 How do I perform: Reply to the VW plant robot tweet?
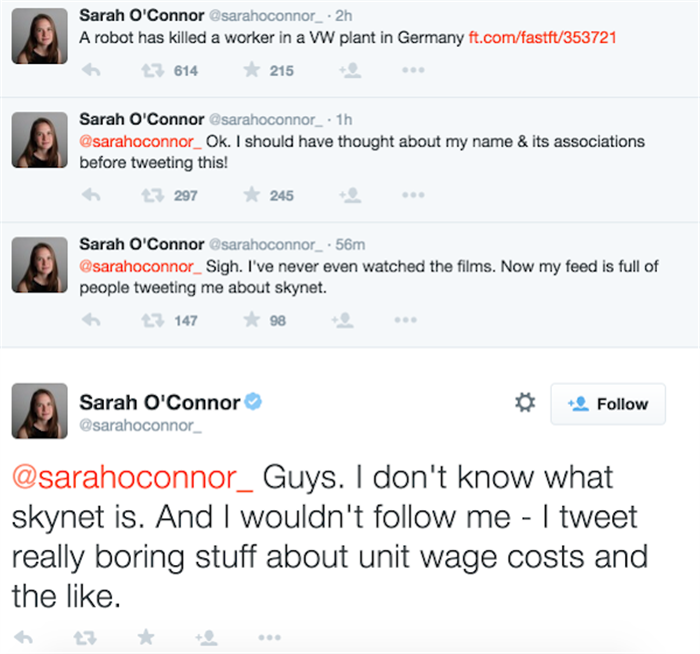(90, 71)
